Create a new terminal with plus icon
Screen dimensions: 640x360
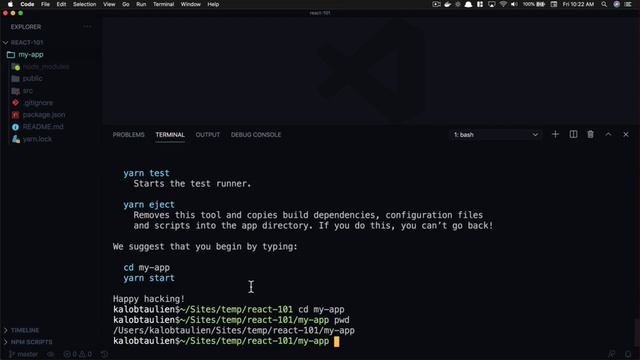point(555,134)
